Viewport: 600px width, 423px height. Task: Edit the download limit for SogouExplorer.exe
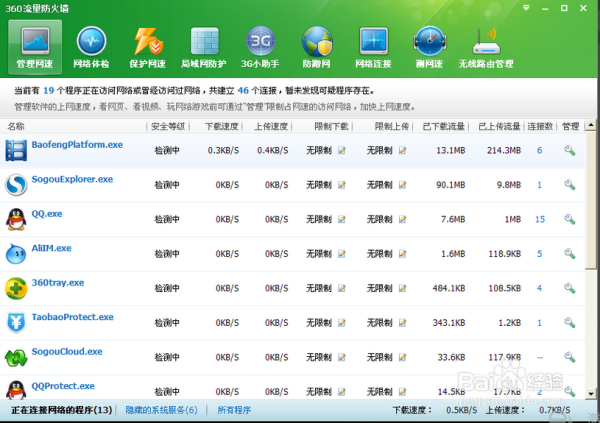[x=342, y=185]
